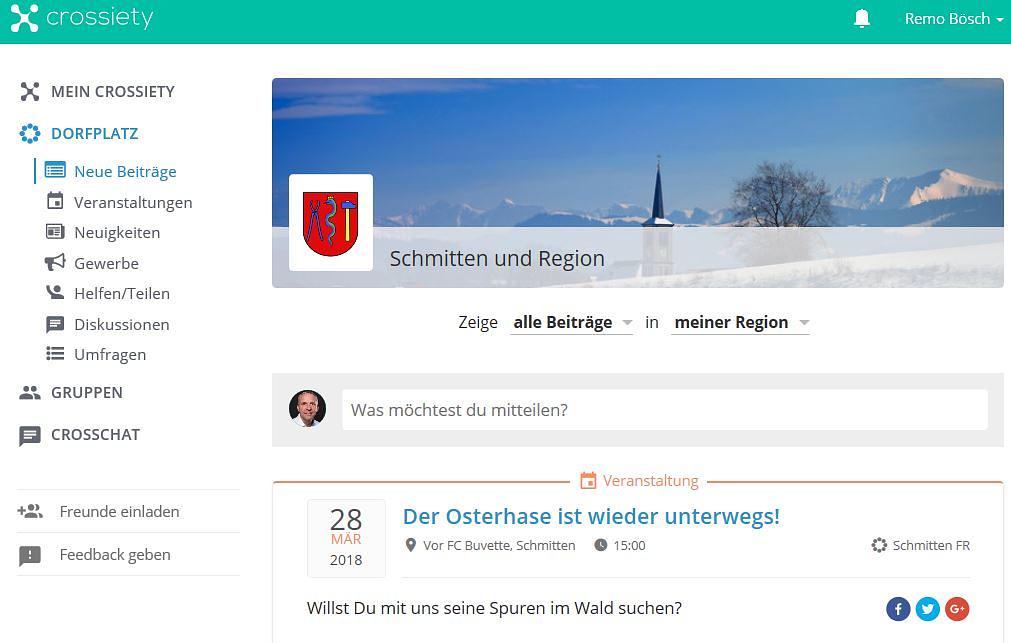
Task: Select Neue Beiträge in the sidebar
Action: (124, 172)
